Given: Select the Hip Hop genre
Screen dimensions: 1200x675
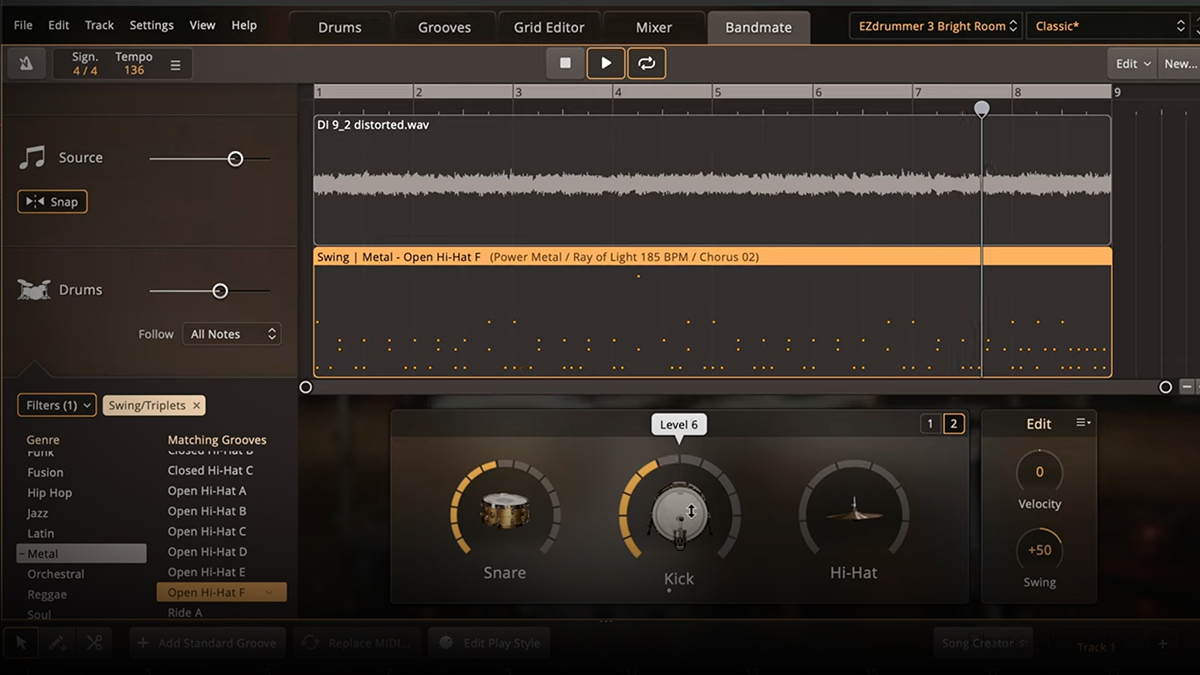Looking at the screenshot, I should tap(50, 493).
